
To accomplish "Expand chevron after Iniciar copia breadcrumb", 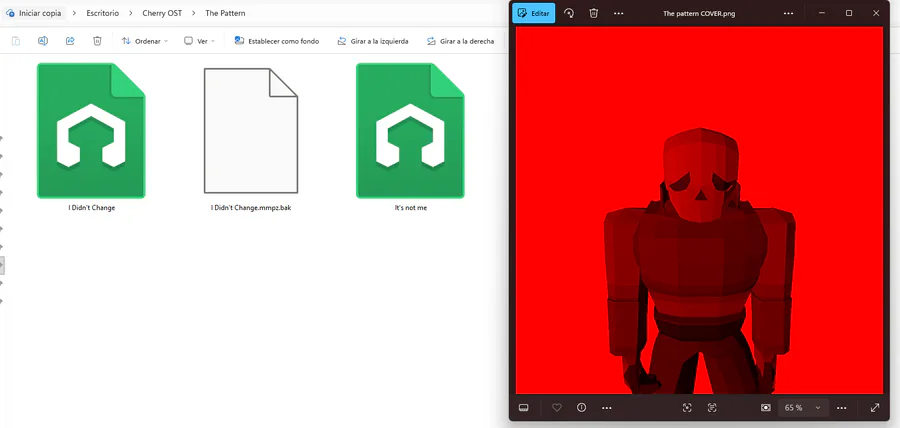I will point(74,13).
